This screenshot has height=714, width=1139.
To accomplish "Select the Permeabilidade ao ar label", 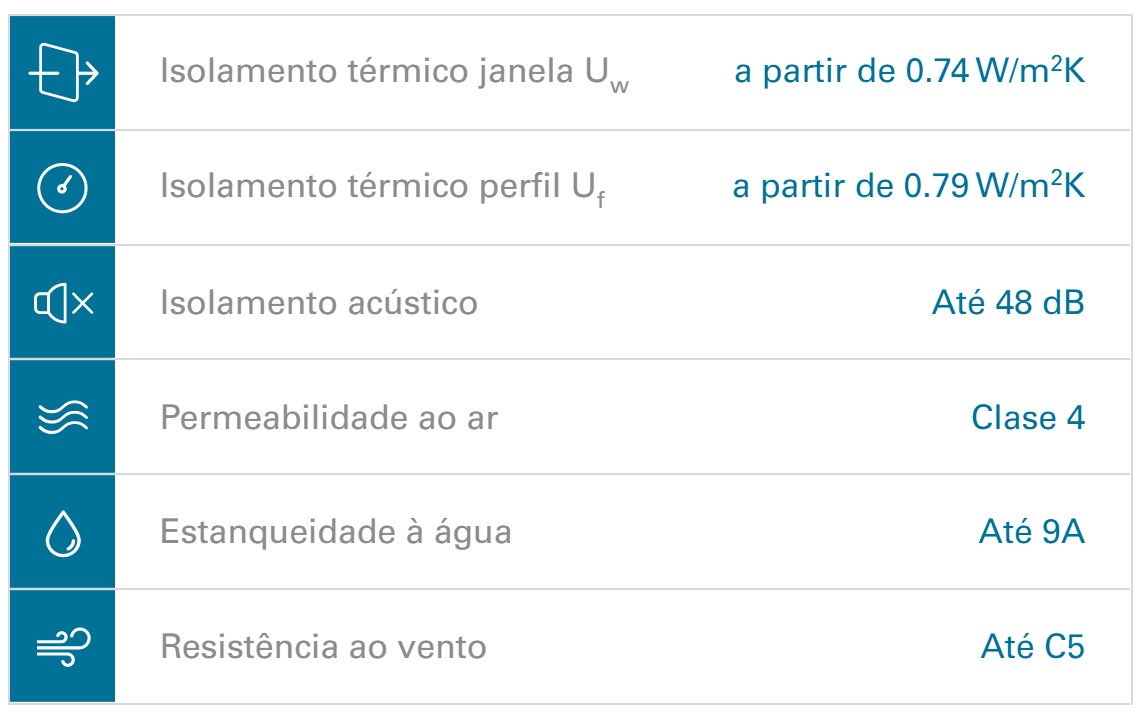I will click(329, 418).
